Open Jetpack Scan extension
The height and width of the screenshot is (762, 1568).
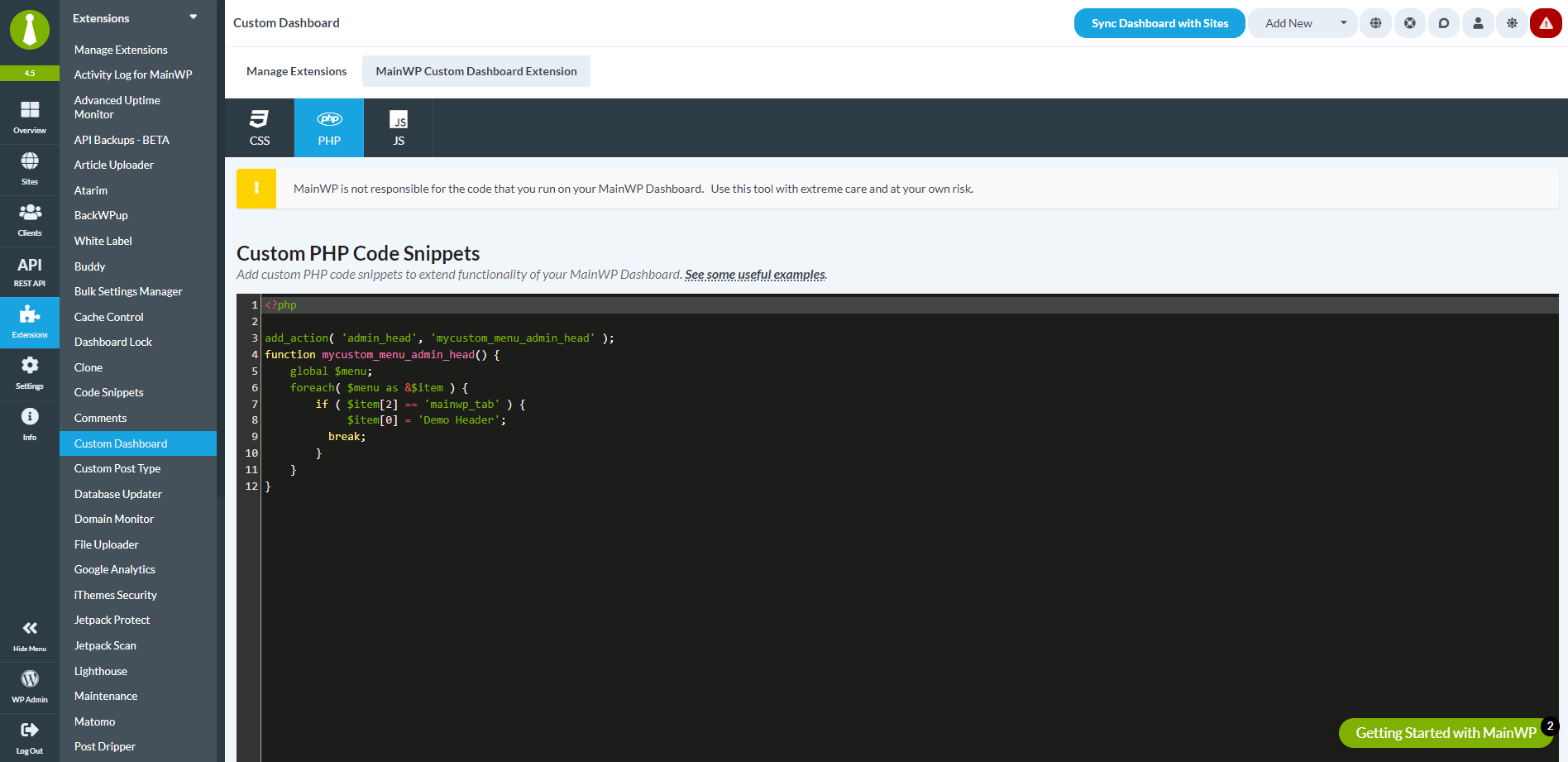(x=105, y=645)
